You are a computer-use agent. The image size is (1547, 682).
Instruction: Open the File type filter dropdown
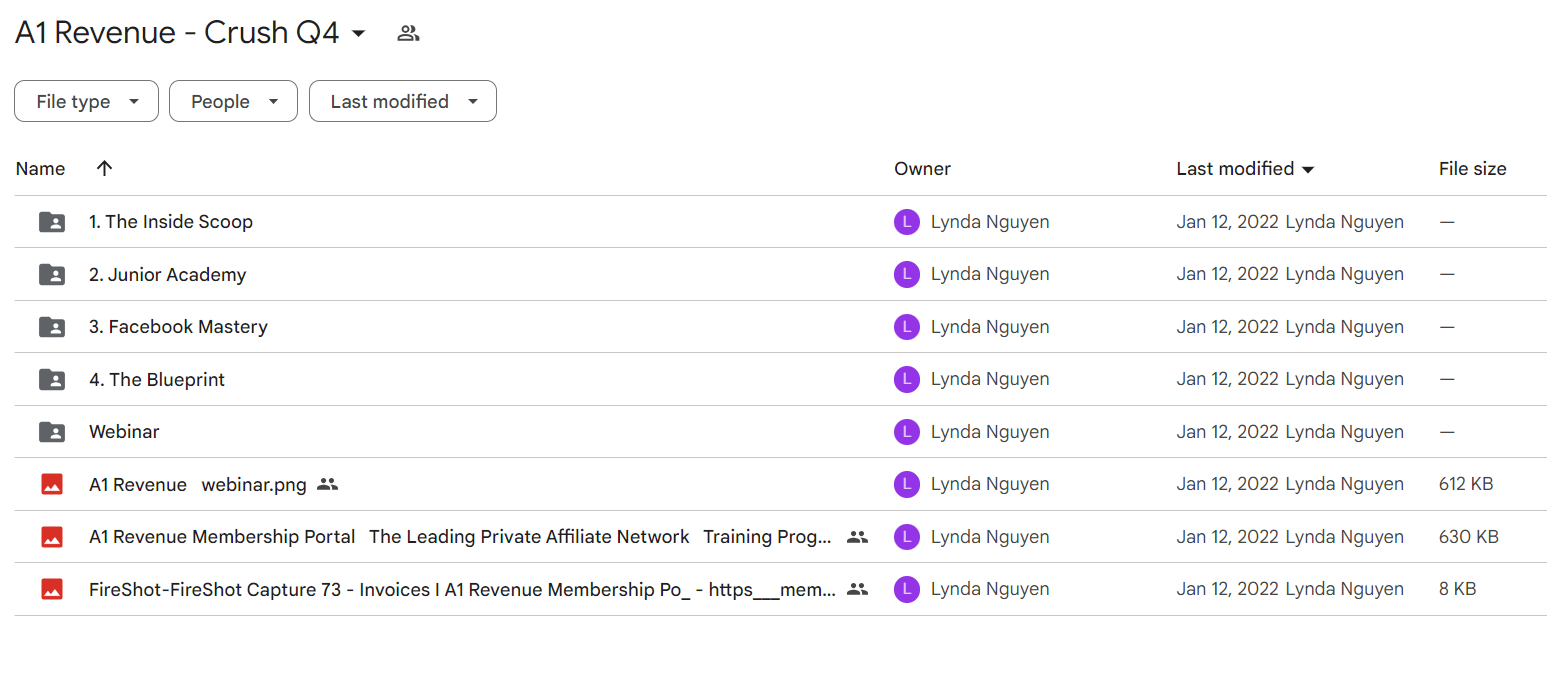coord(86,101)
